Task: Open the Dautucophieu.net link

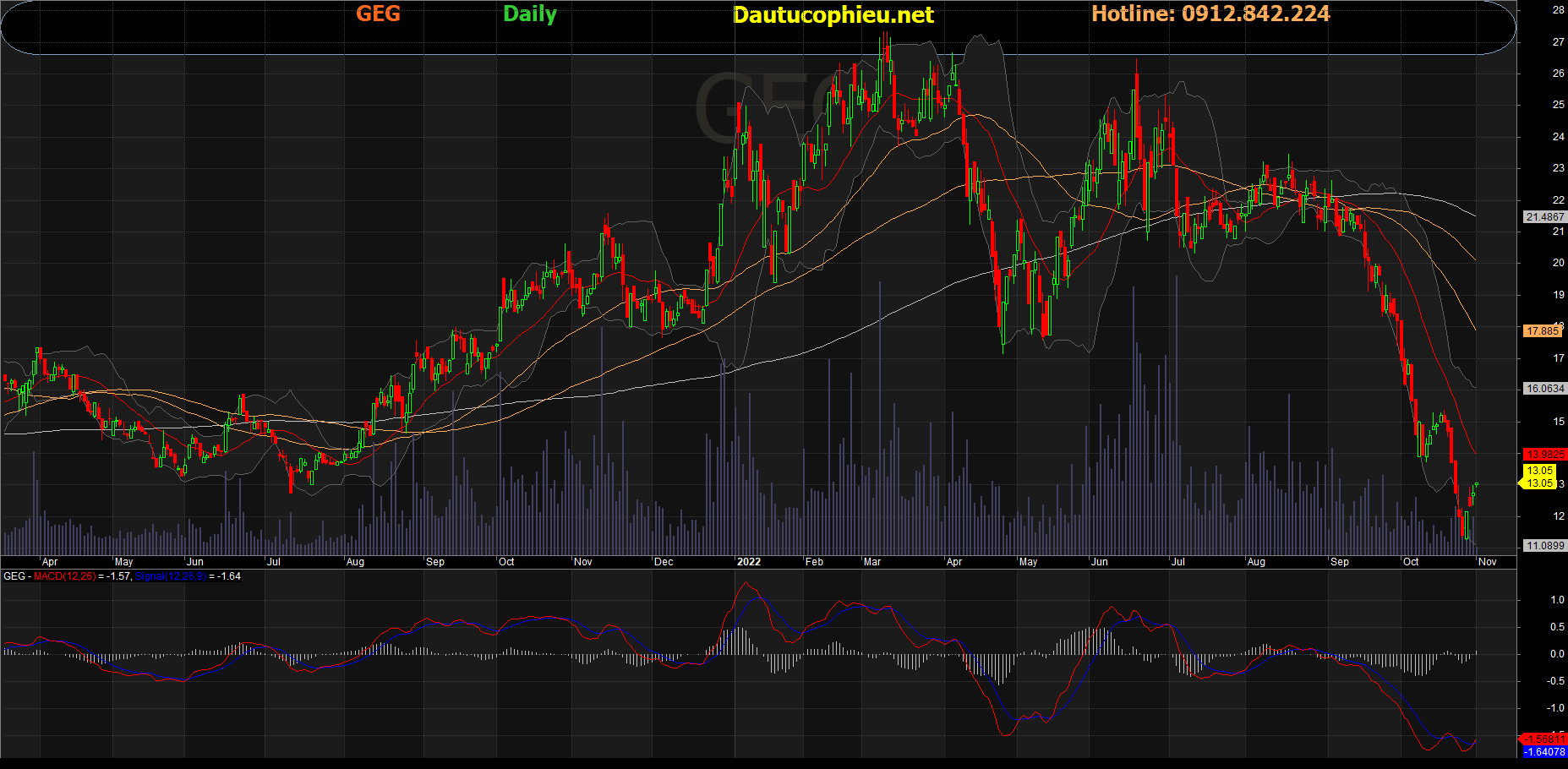Action: [x=833, y=15]
